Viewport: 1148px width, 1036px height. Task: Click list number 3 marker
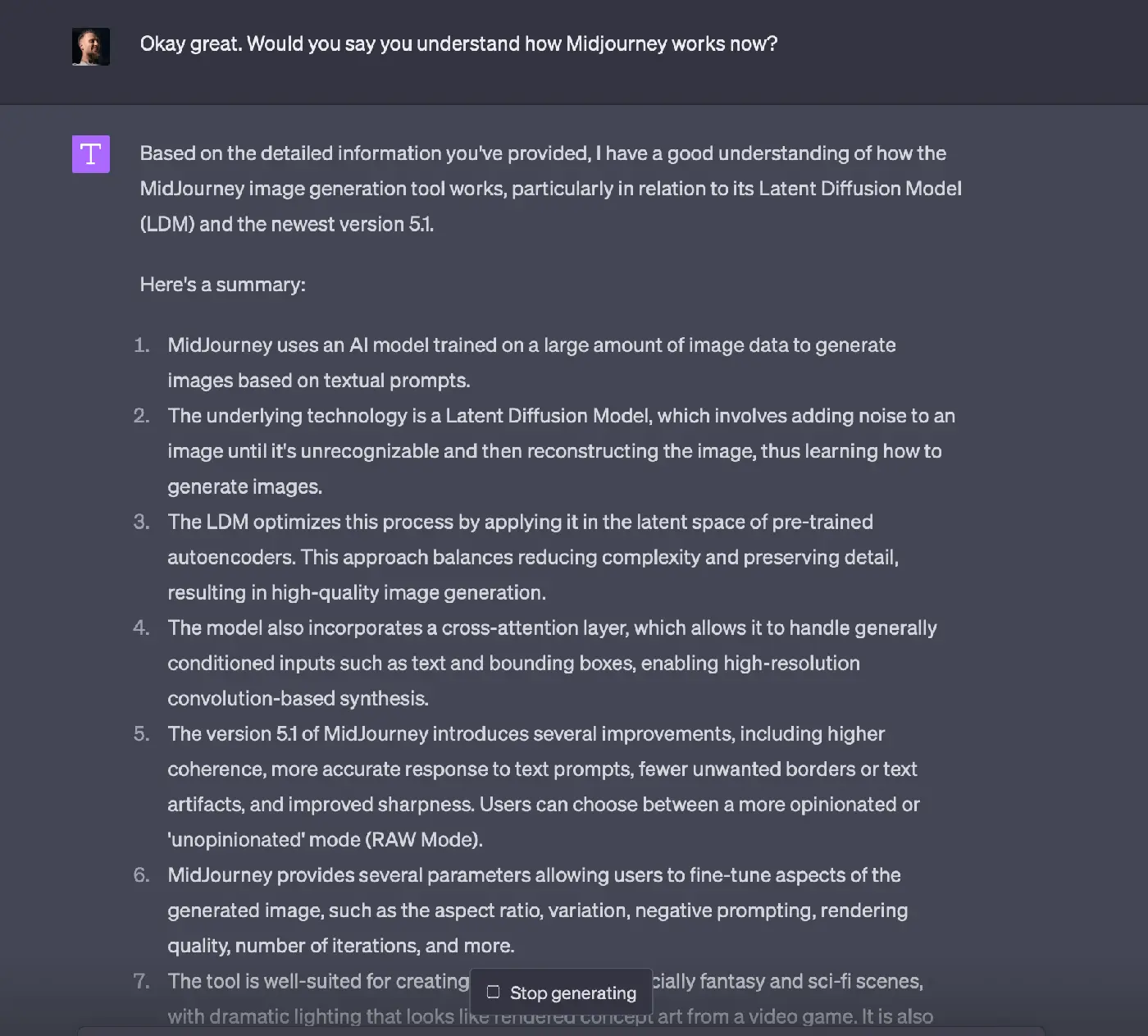point(142,522)
